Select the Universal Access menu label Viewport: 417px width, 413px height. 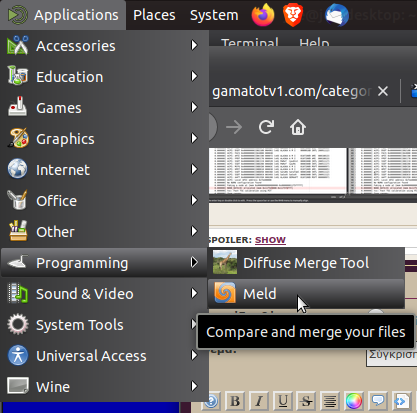coord(91,356)
